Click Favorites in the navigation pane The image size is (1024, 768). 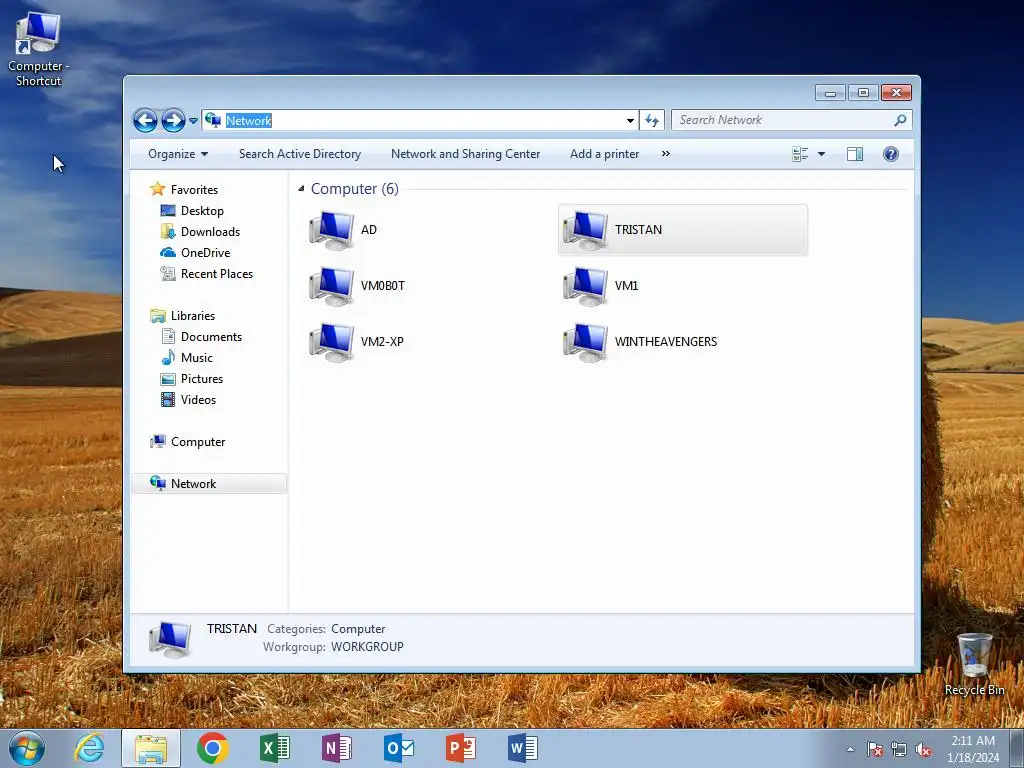pos(194,189)
